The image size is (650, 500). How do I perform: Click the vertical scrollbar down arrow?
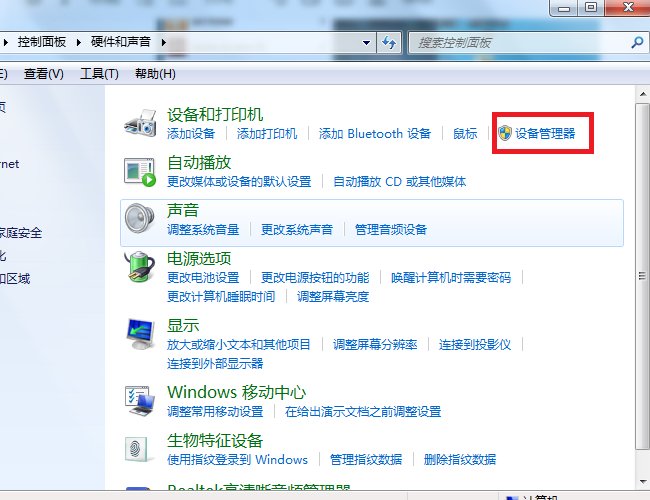tap(643, 482)
